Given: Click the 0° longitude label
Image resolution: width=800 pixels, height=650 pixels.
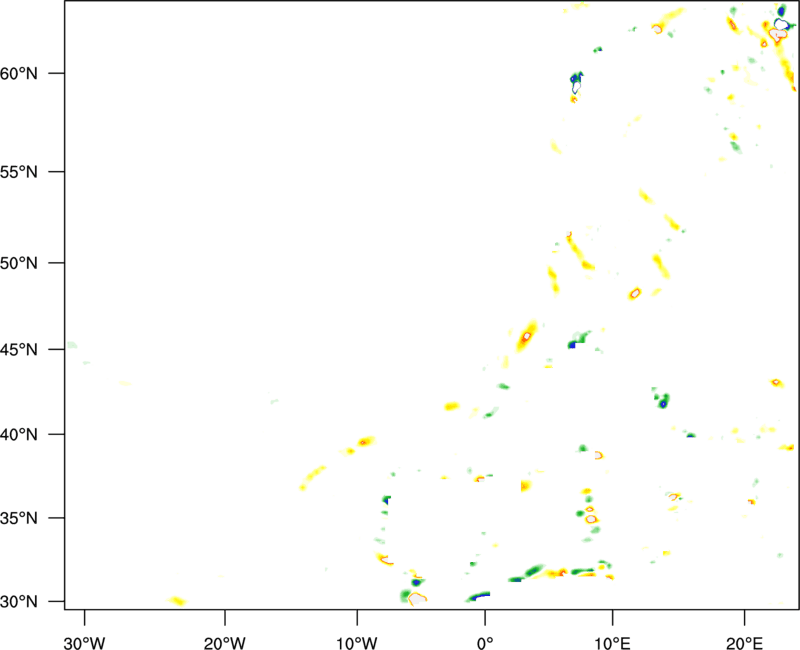Looking at the screenshot, I should 485,643.
